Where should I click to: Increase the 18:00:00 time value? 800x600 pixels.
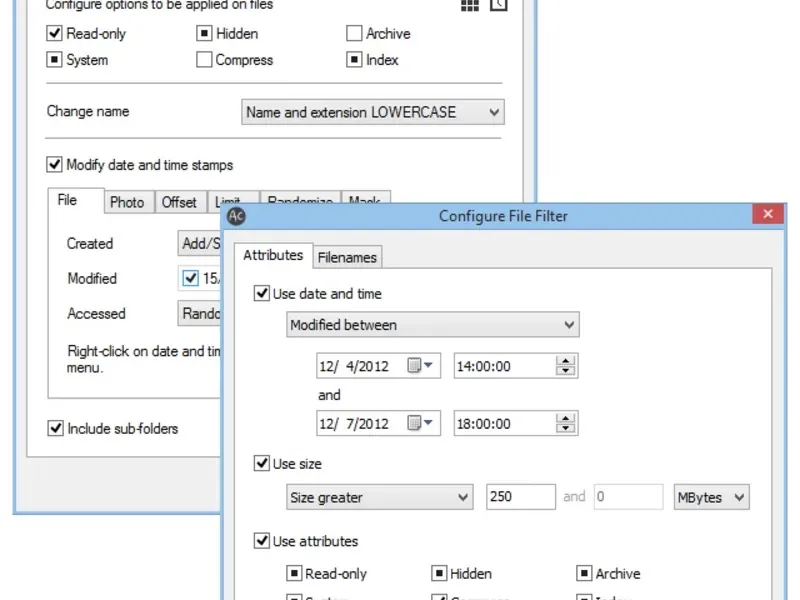[x=565, y=418]
